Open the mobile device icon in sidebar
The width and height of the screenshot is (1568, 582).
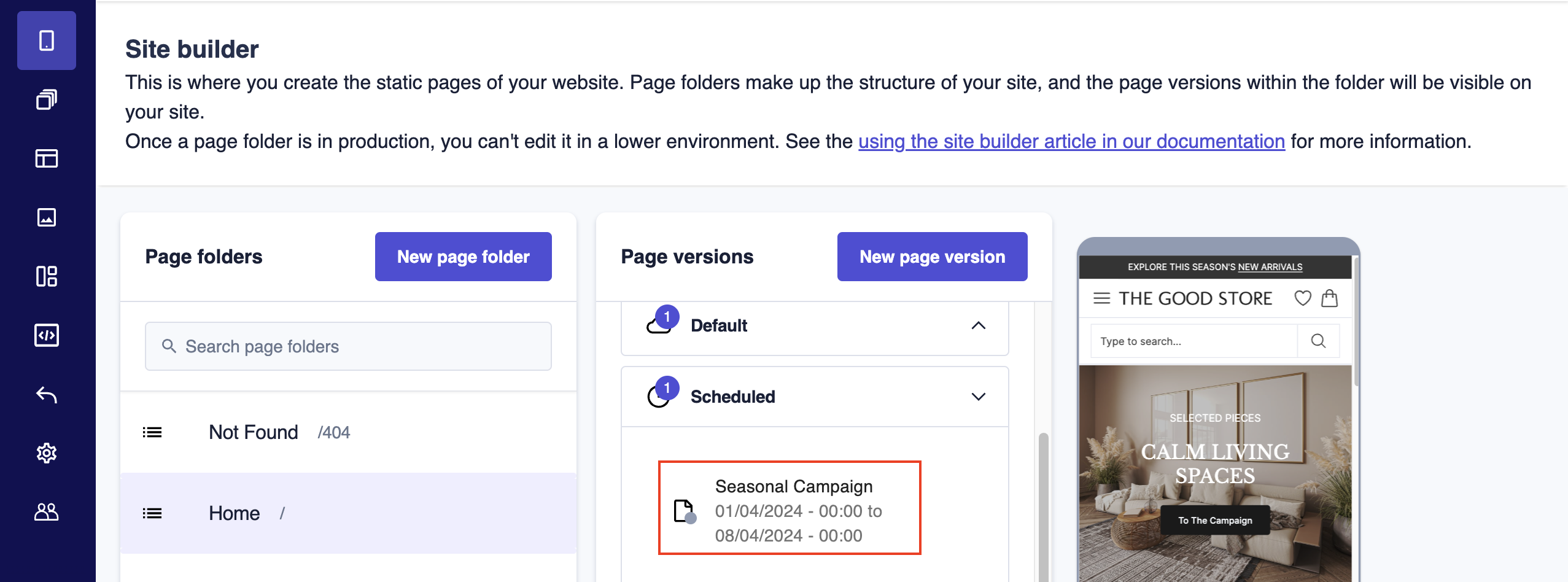[x=47, y=41]
